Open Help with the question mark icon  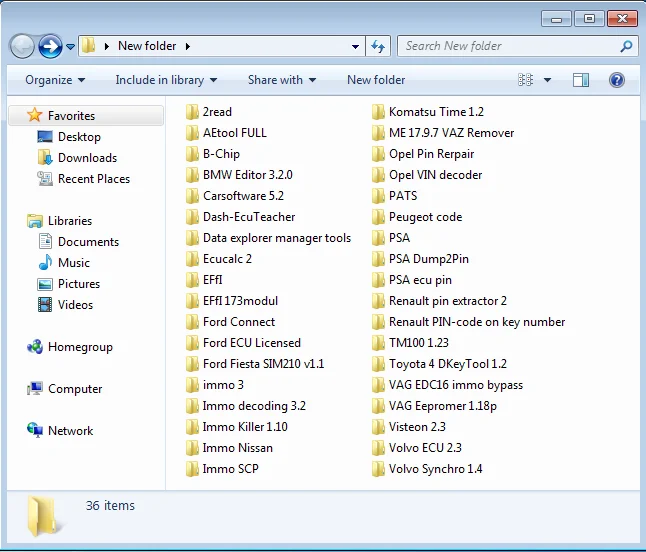[x=616, y=80]
